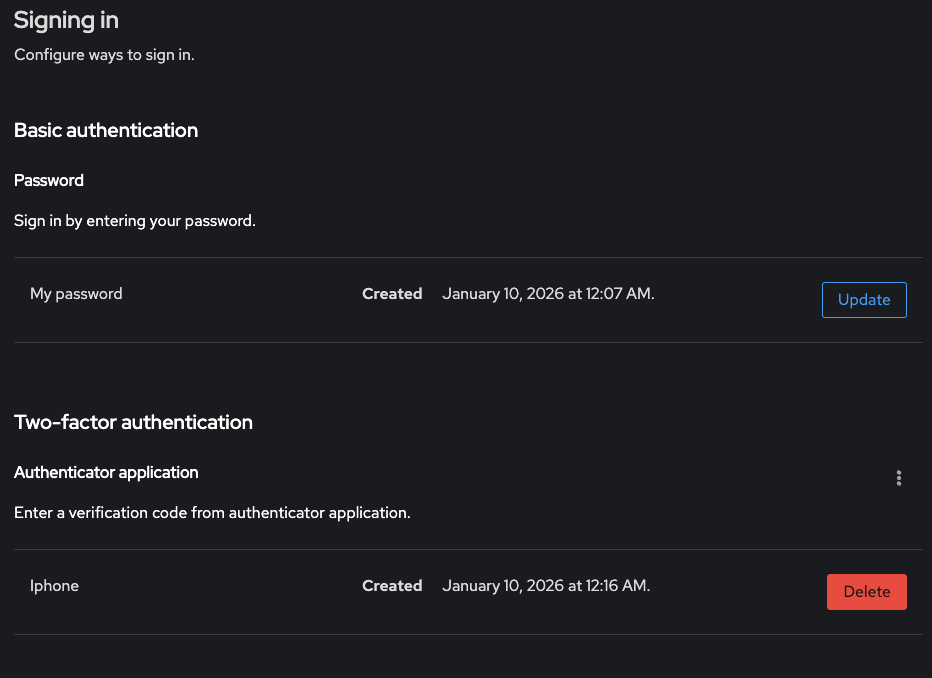Select the Basic authentication heading
Image resolution: width=932 pixels, height=678 pixels.
click(106, 130)
